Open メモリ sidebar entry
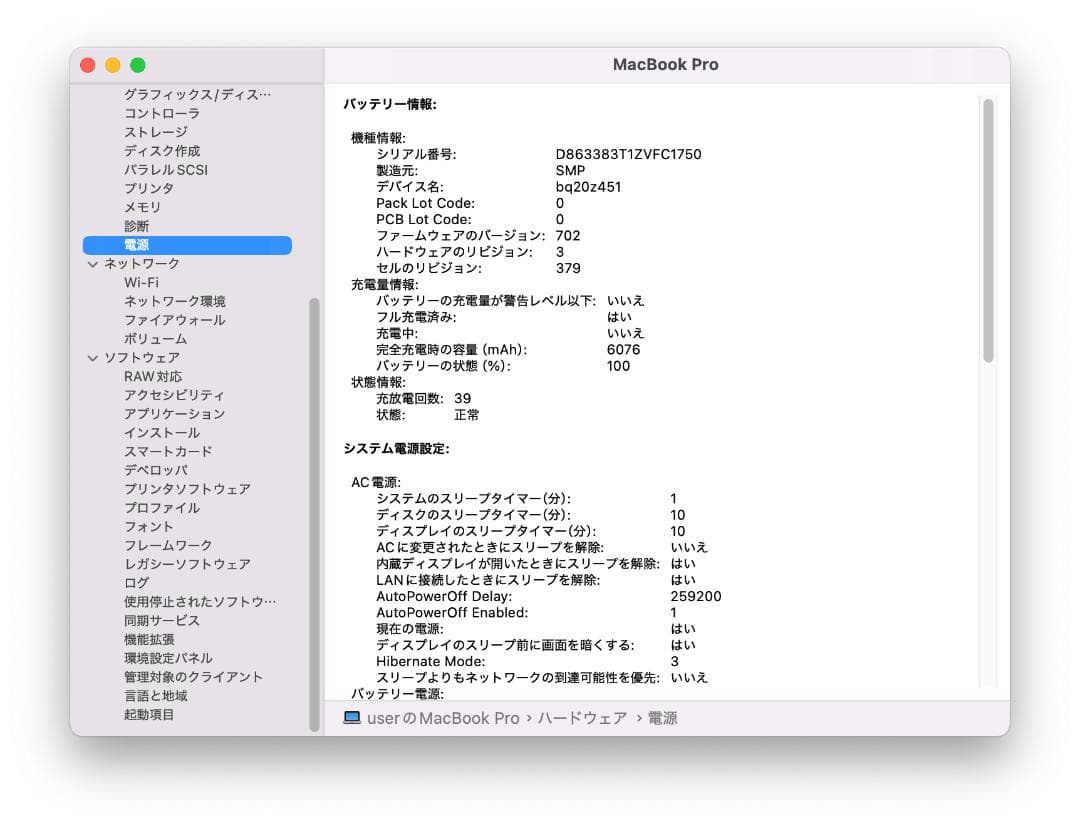Viewport: 1080px width, 829px height. pos(142,207)
